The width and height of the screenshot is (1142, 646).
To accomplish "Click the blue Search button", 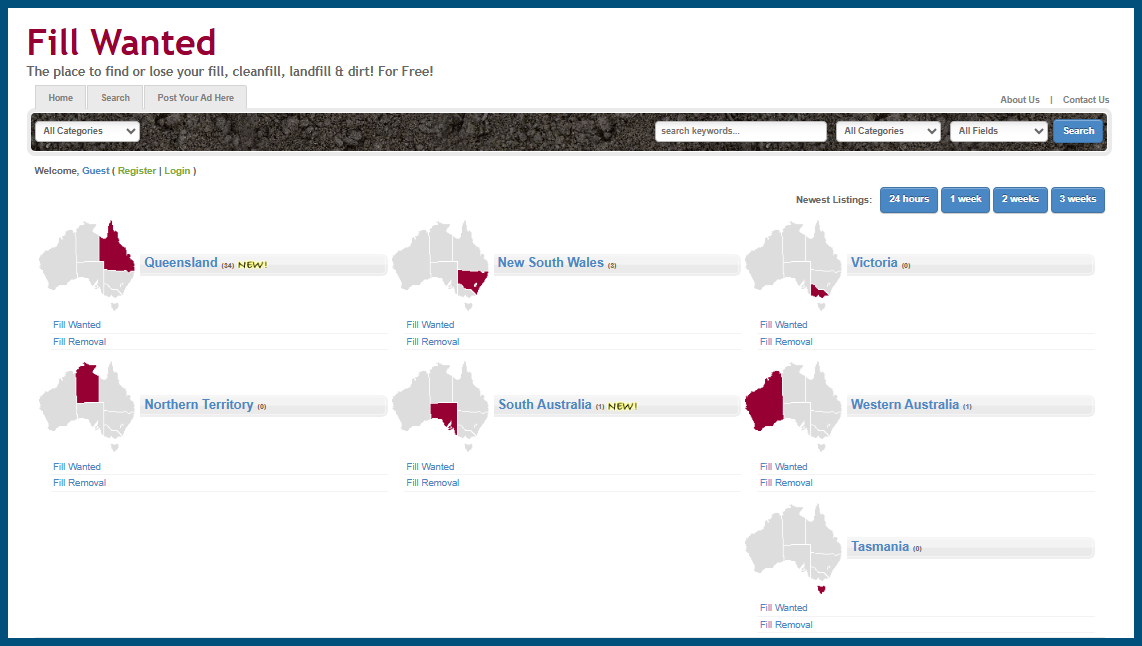I will pos(1078,131).
